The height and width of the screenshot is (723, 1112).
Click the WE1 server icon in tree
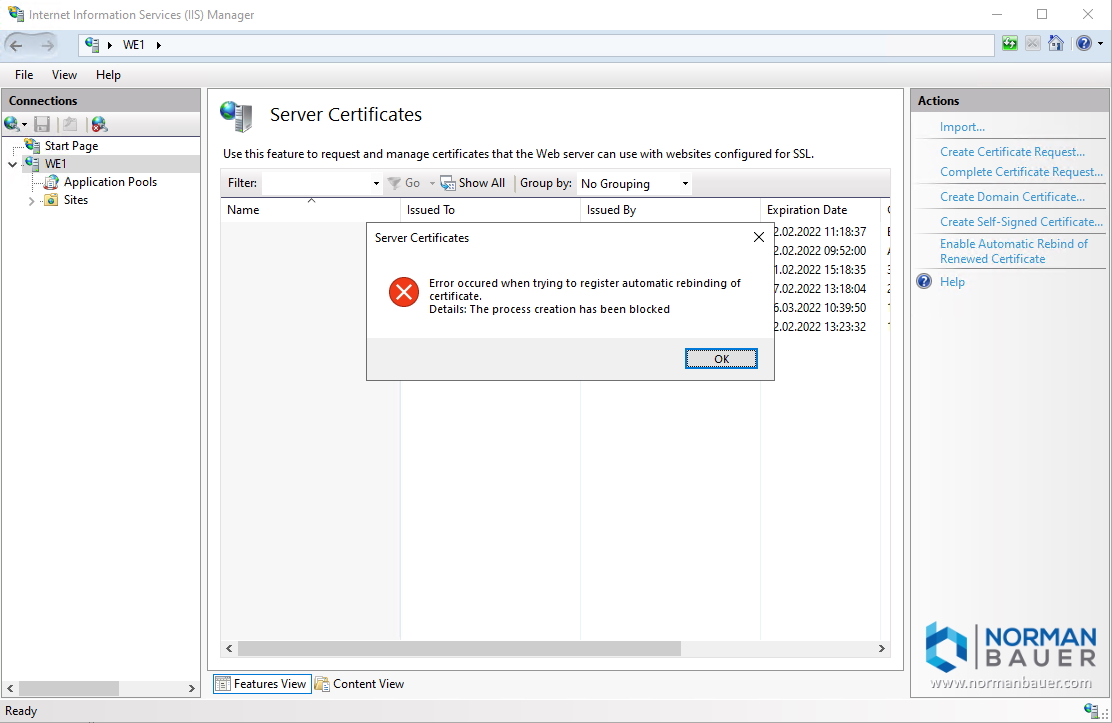(x=33, y=164)
